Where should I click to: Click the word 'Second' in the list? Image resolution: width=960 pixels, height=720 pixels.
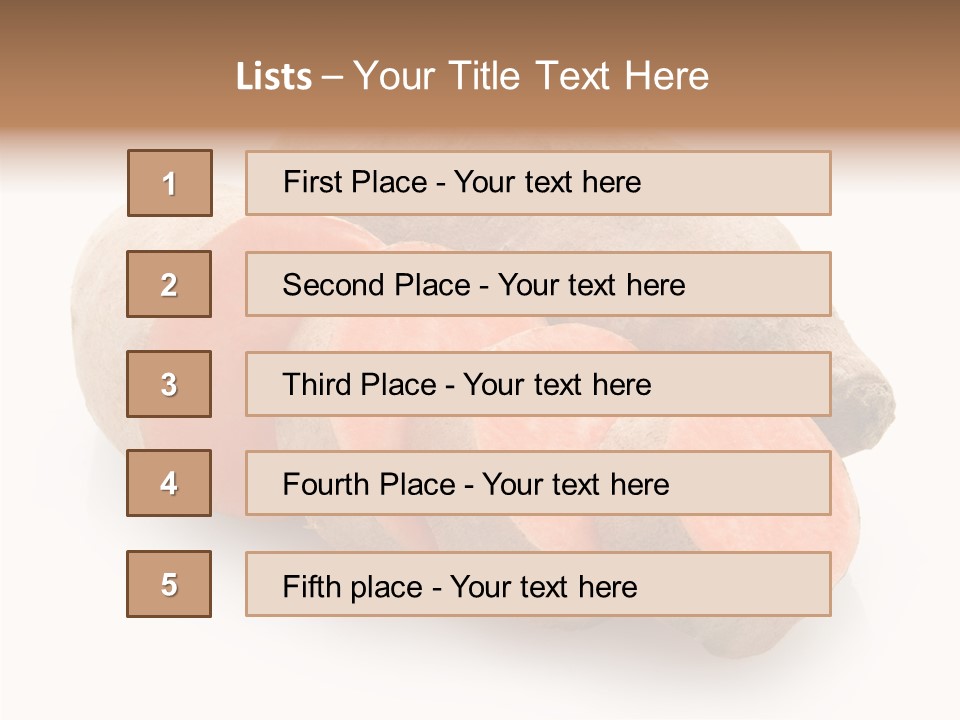click(x=333, y=285)
